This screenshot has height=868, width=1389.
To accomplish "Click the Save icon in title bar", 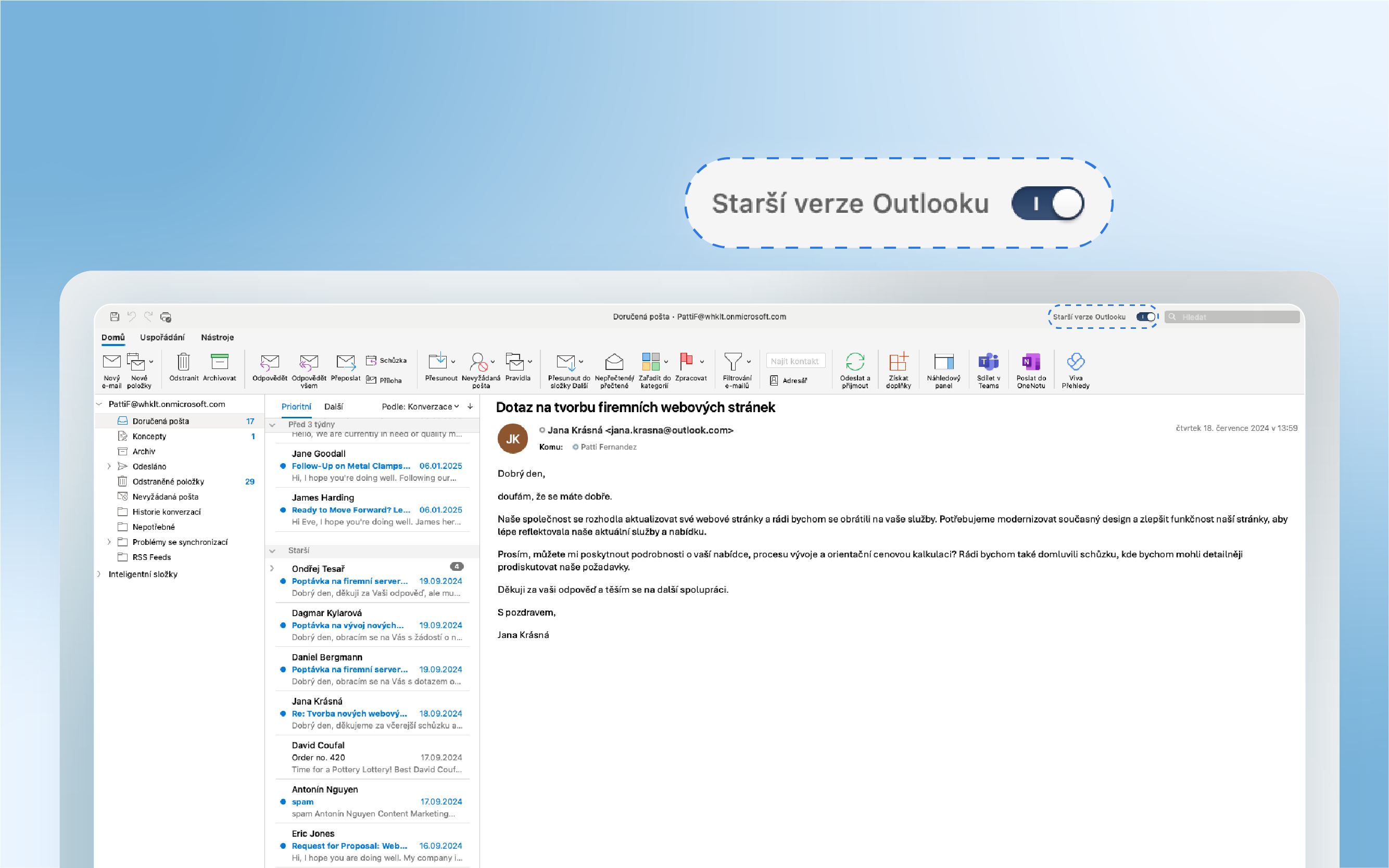I will point(114,317).
